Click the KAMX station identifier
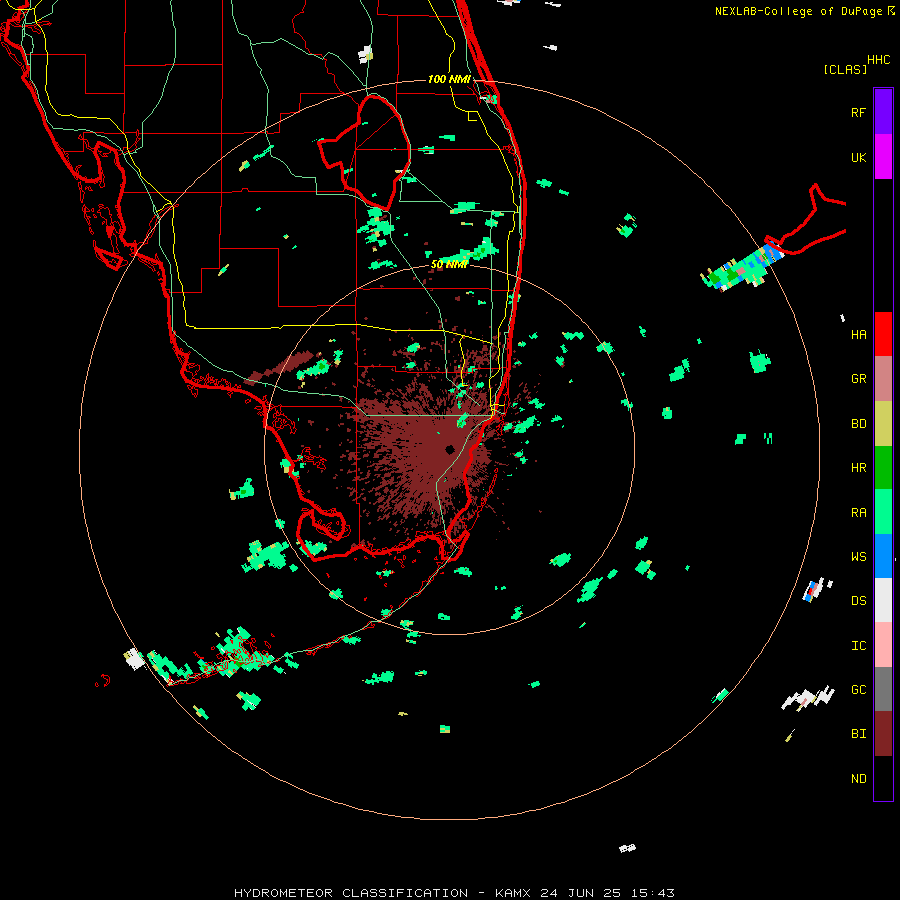The width and height of the screenshot is (900, 900). (x=513, y=893)
